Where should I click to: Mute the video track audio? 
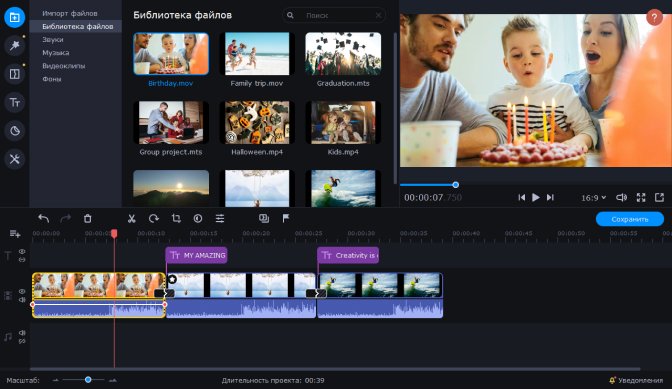pyautogui.click(x=22, y=299)
